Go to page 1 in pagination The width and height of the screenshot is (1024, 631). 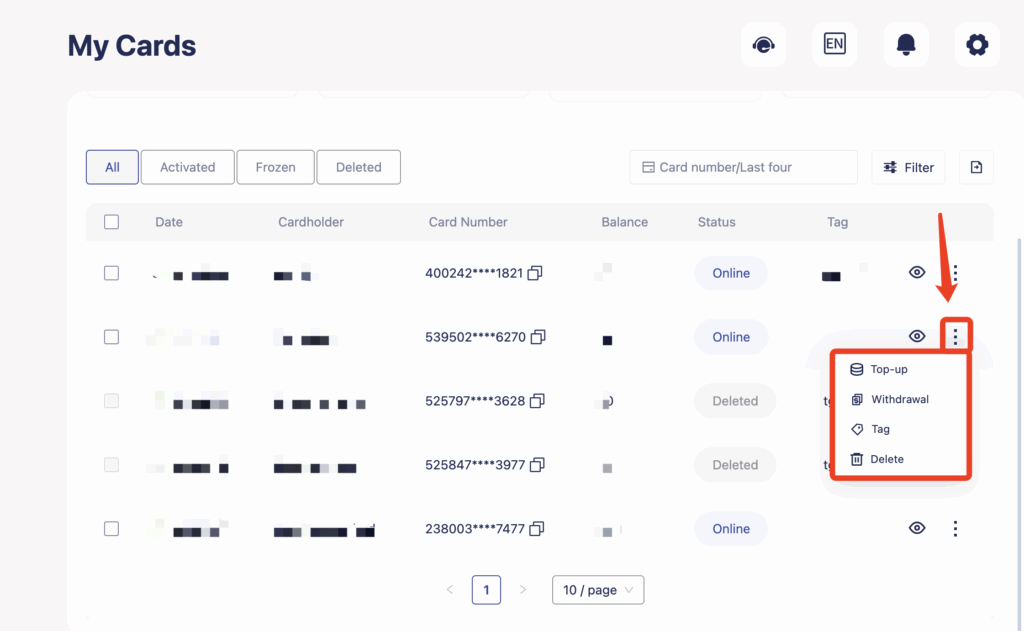[x=486, y=590]
